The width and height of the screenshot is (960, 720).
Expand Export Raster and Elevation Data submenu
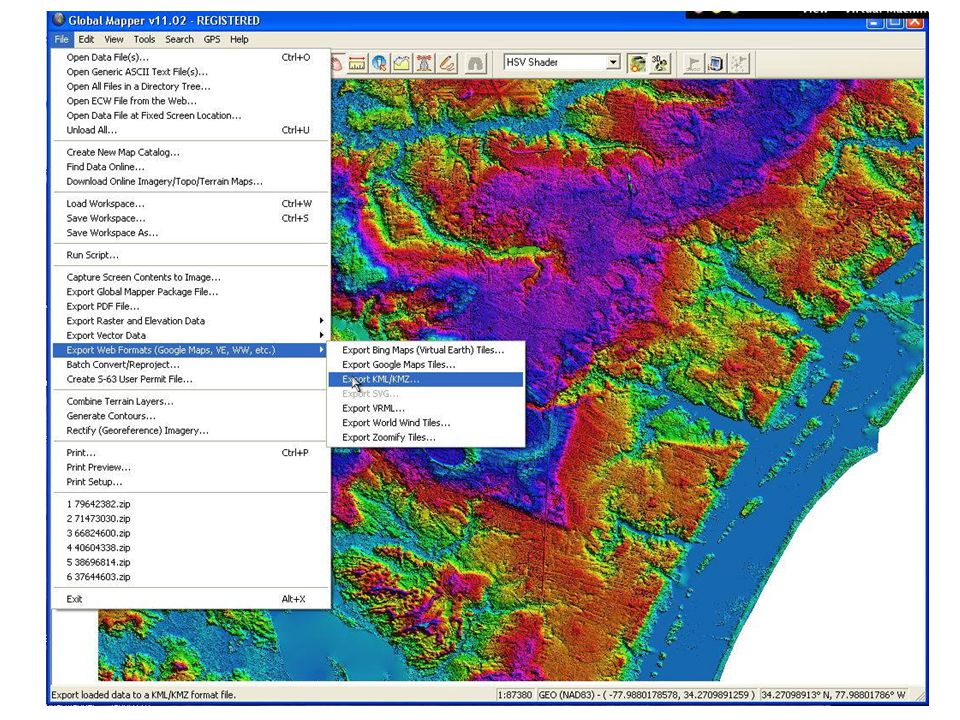[x=190, y=321]
